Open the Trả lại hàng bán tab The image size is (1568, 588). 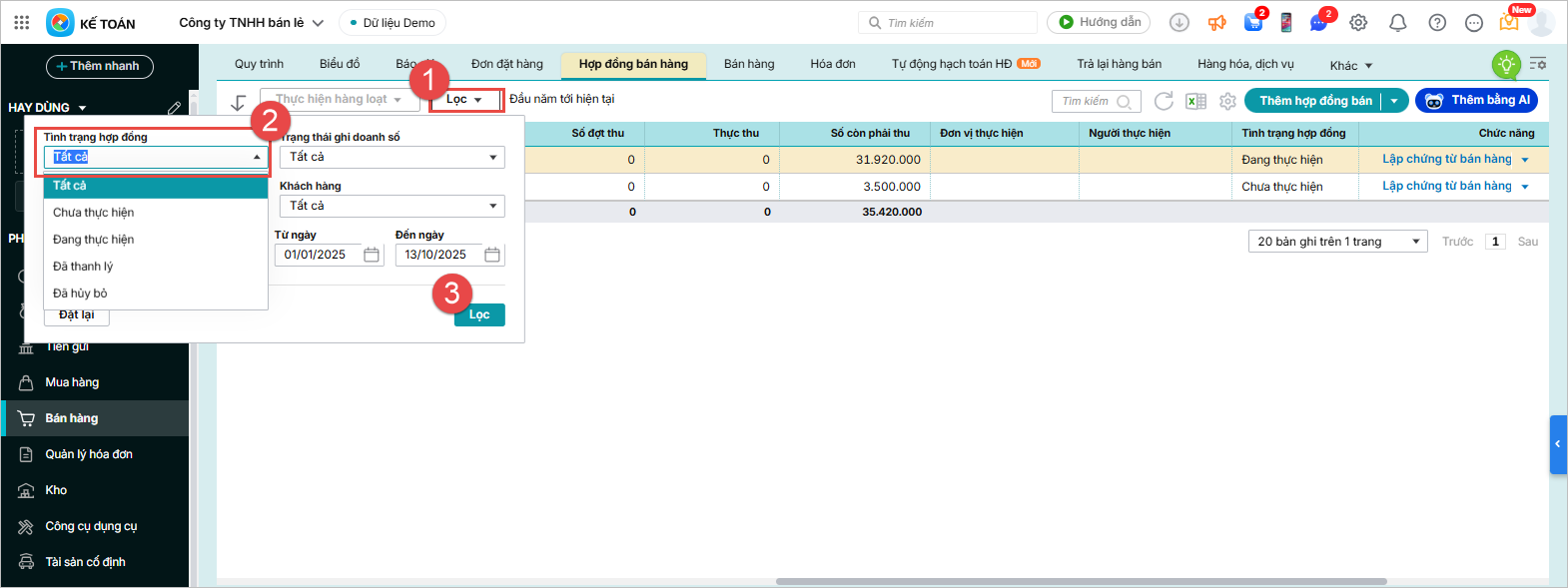coord(1119,64)
